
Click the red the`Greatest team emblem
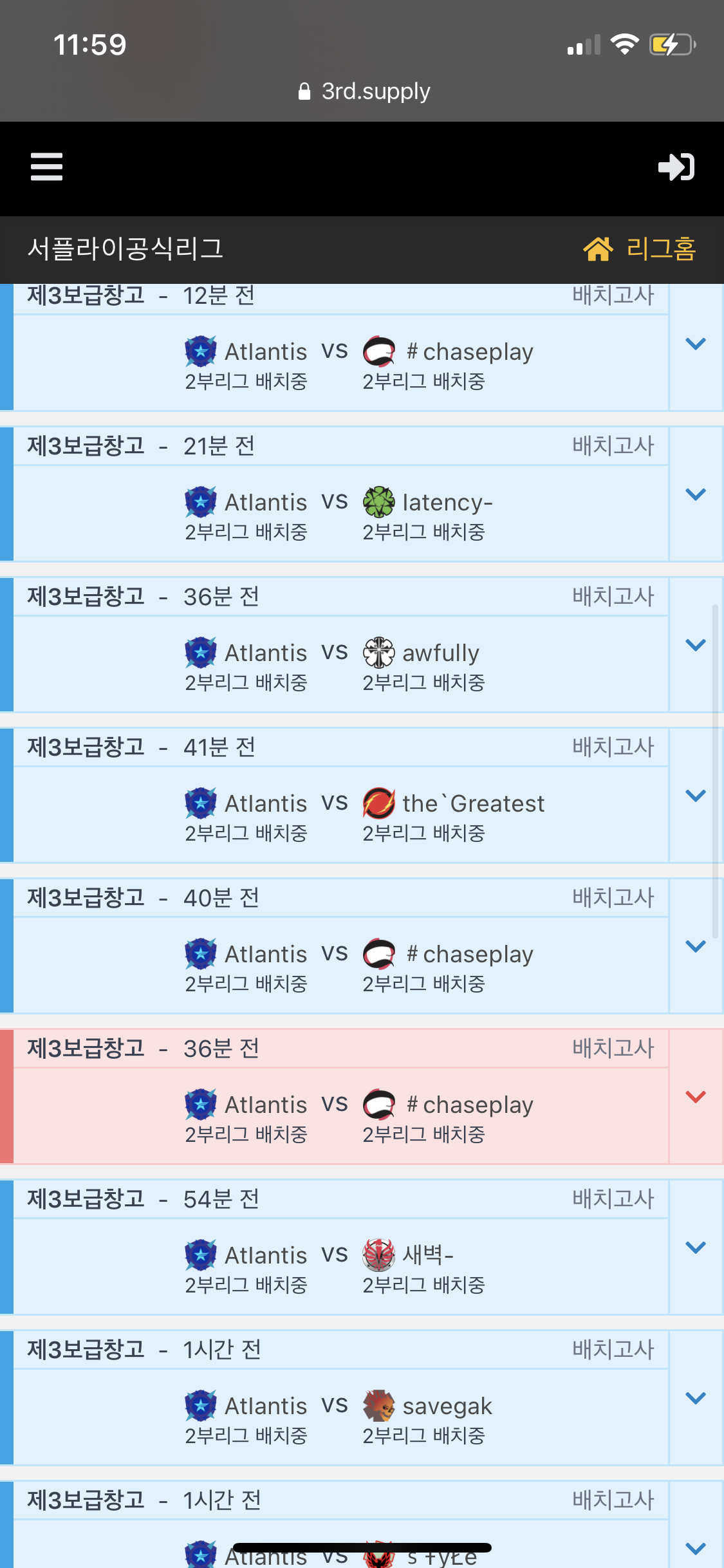point(378,803)
